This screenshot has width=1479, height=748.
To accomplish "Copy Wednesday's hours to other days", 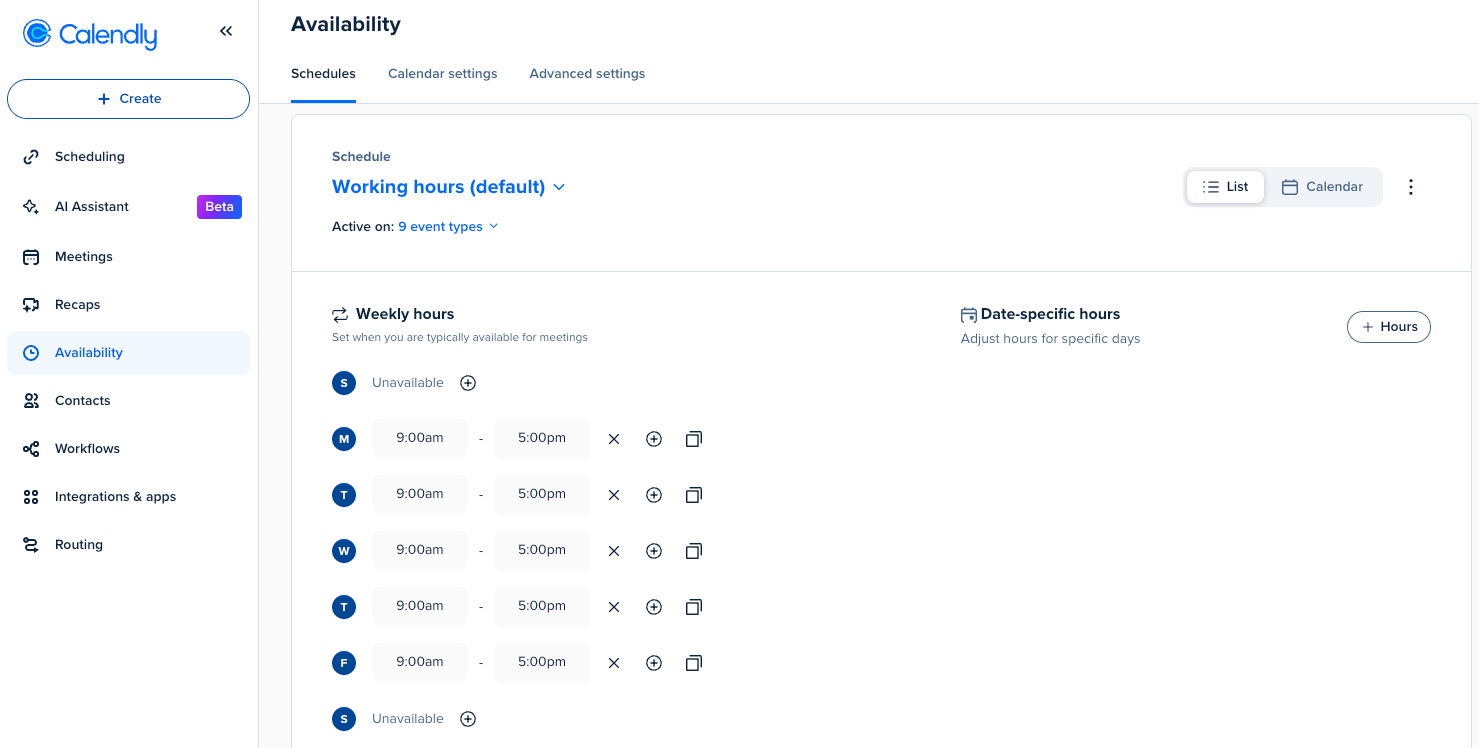I will coord(694,551).
